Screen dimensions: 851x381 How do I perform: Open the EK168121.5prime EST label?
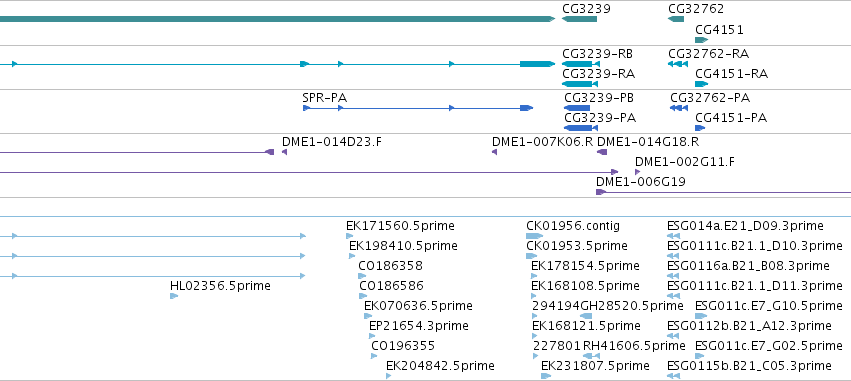point(586,326)
